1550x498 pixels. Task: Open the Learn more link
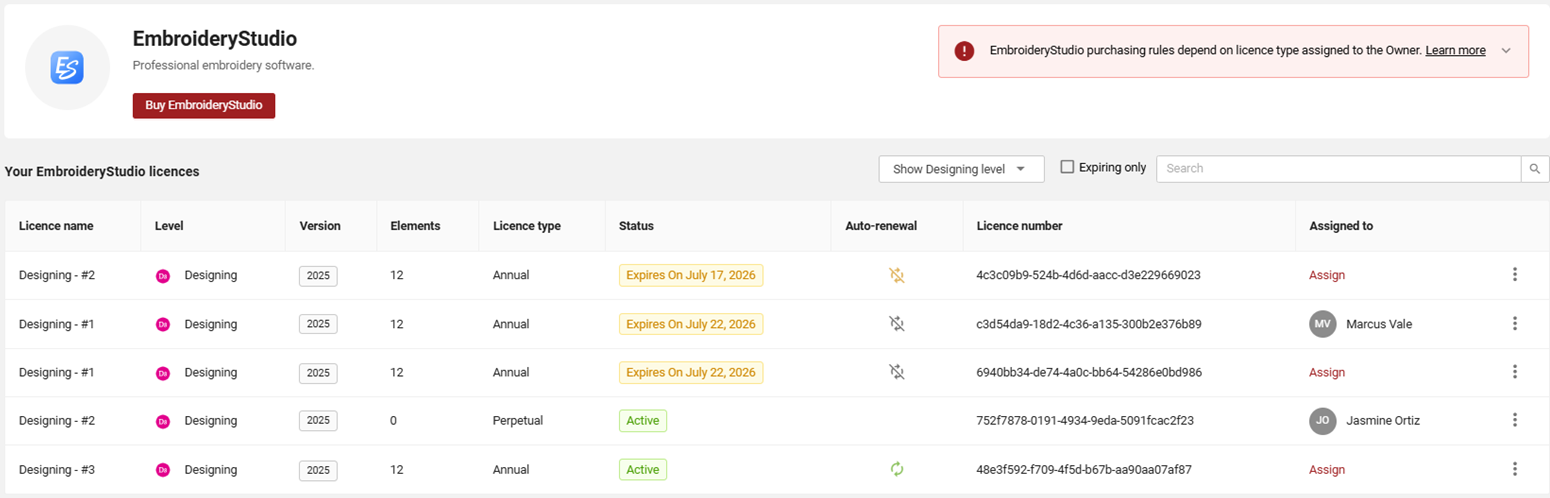[1455, 51]
